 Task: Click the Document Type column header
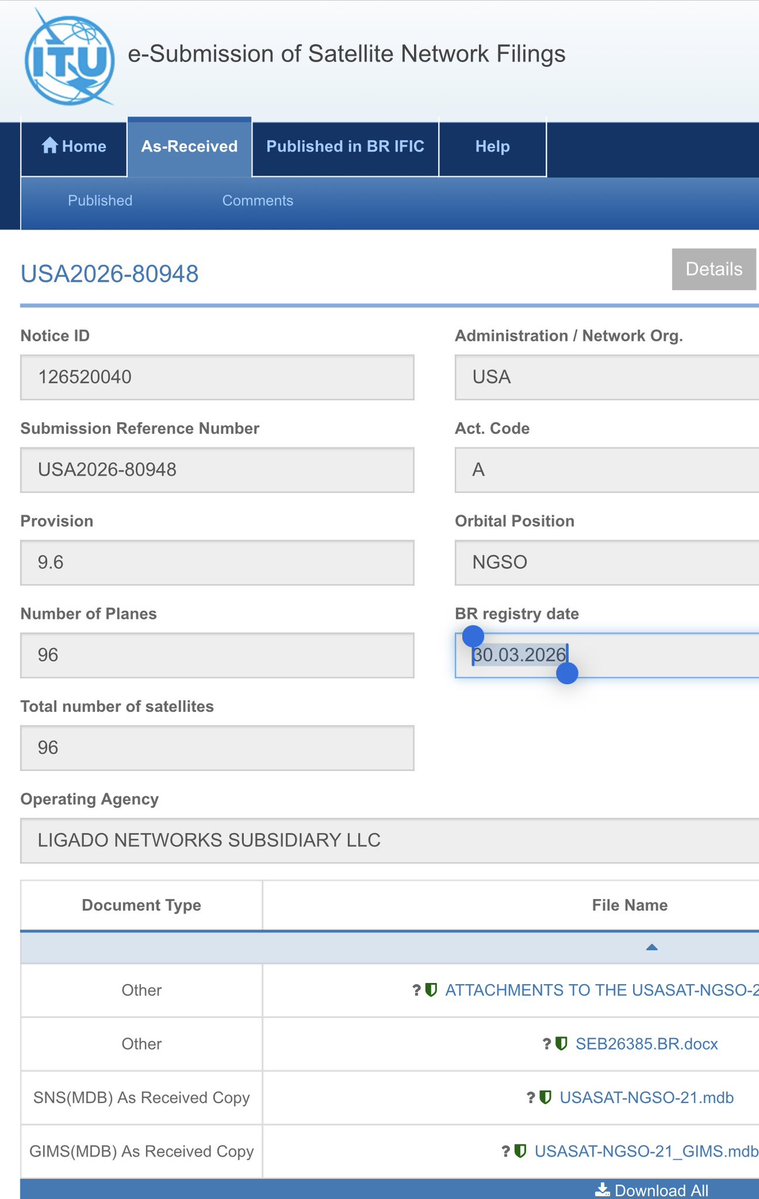tap(141, 905)
